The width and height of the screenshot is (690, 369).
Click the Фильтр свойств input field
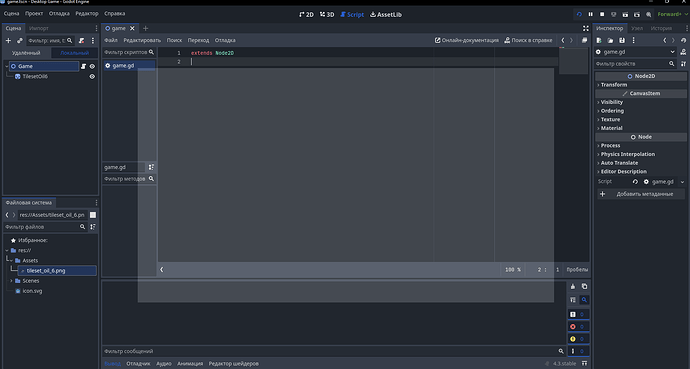click(636, 64)
